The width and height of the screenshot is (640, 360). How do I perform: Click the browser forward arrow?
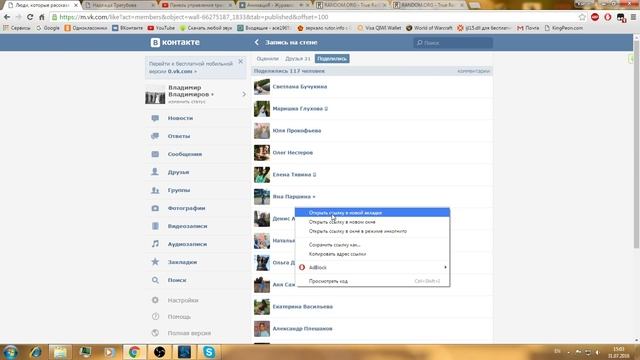pyautogui.click(x=18, y=17)
